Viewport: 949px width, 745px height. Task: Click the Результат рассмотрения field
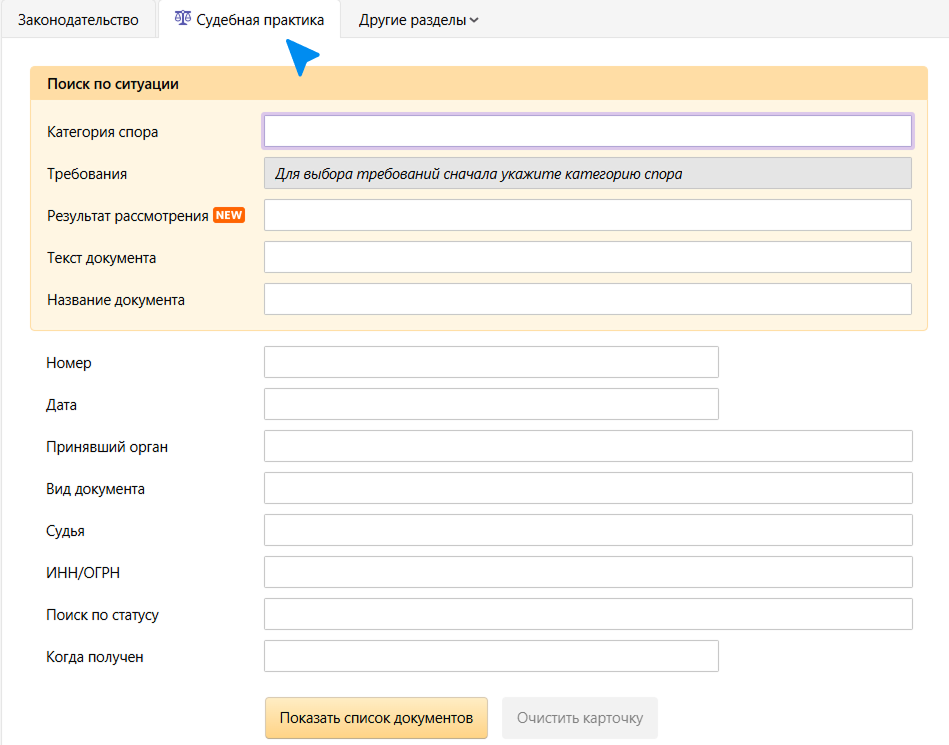point(588,215)
